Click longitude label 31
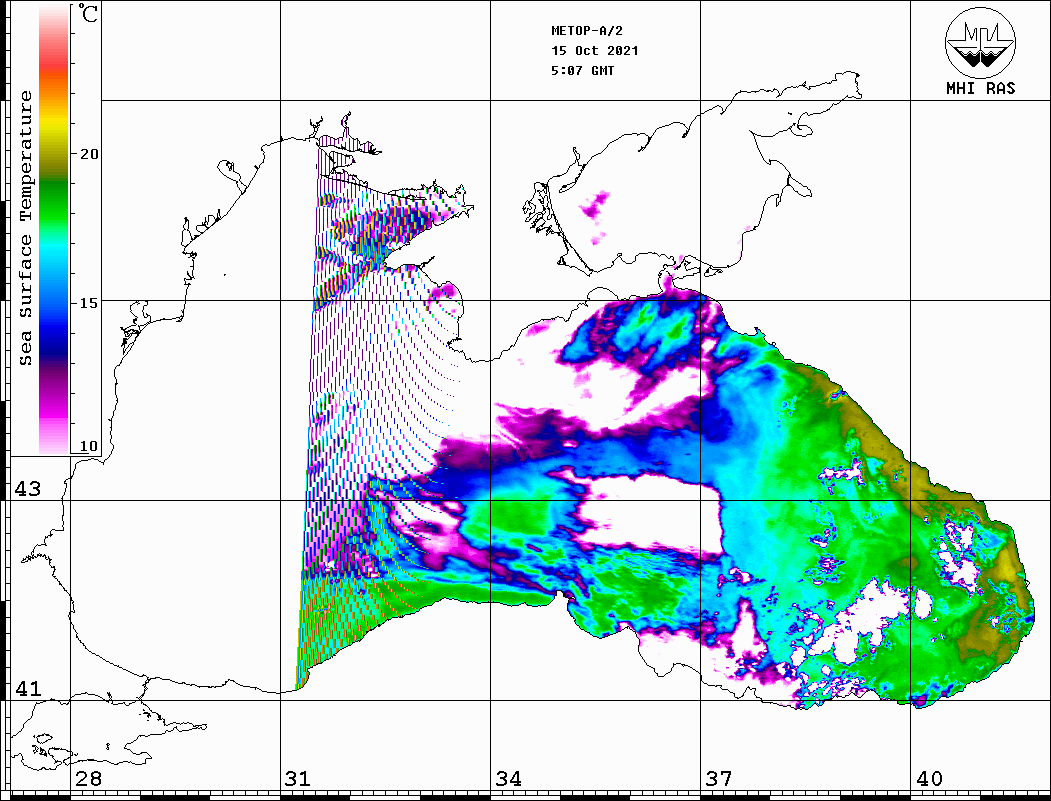Viewport: 1051px width, 801px height. [298, 778]
